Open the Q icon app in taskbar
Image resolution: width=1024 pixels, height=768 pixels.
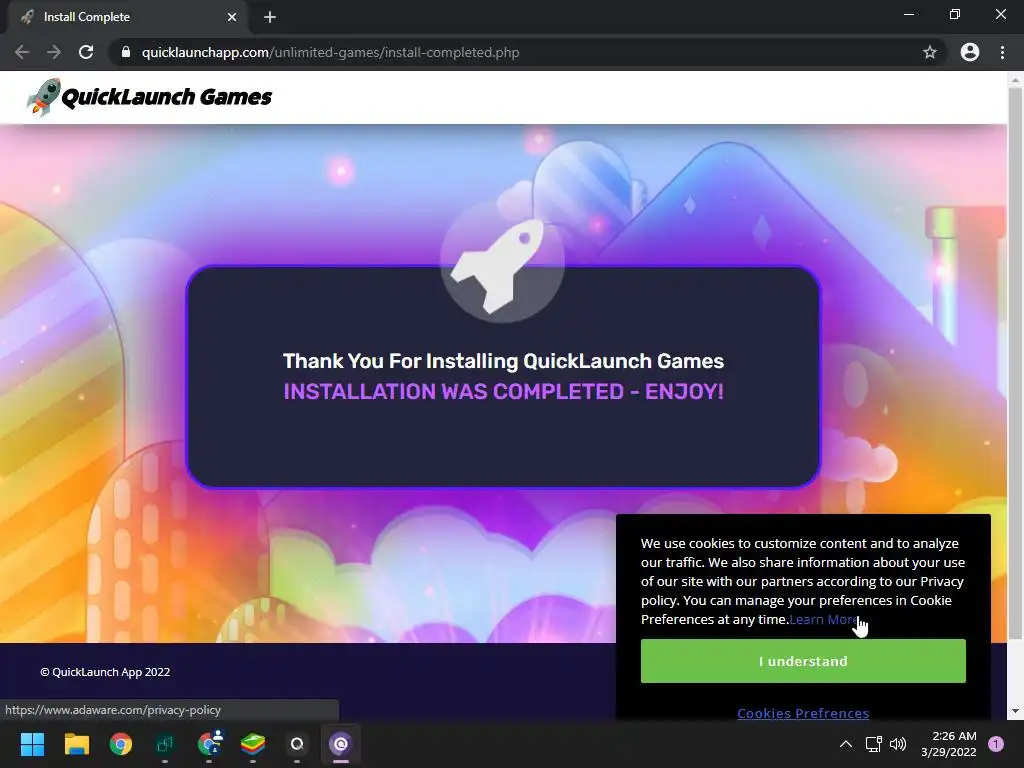tap(297, 744)
